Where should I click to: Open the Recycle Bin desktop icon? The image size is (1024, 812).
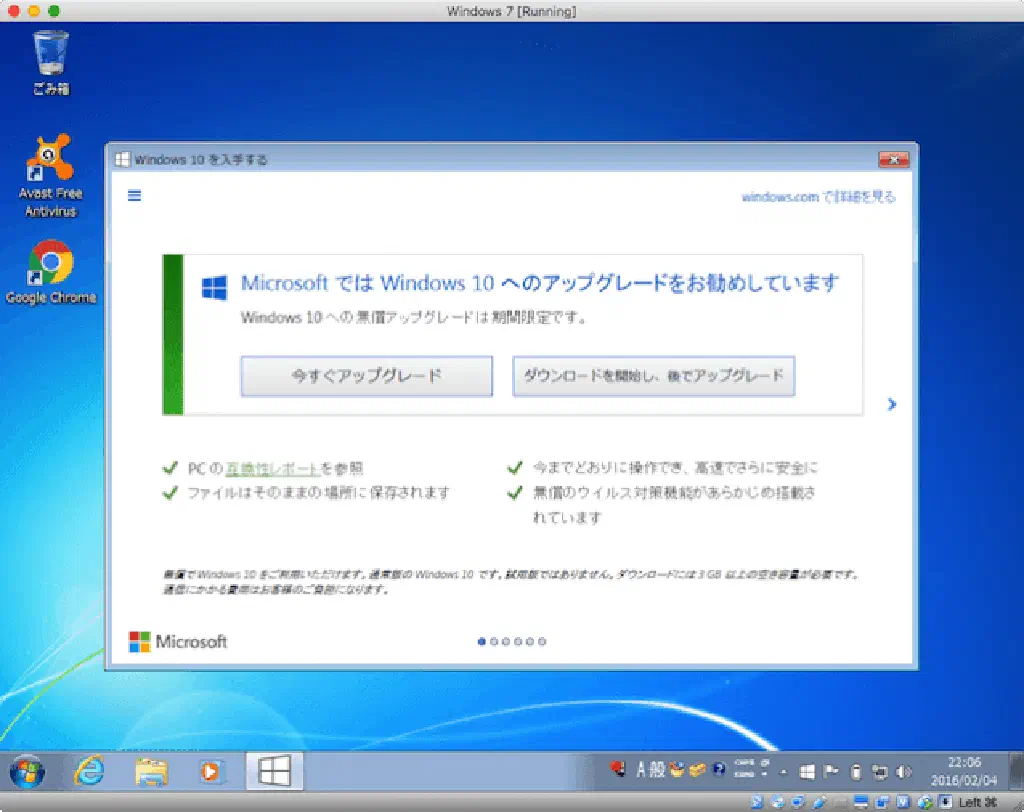point(51,62)
